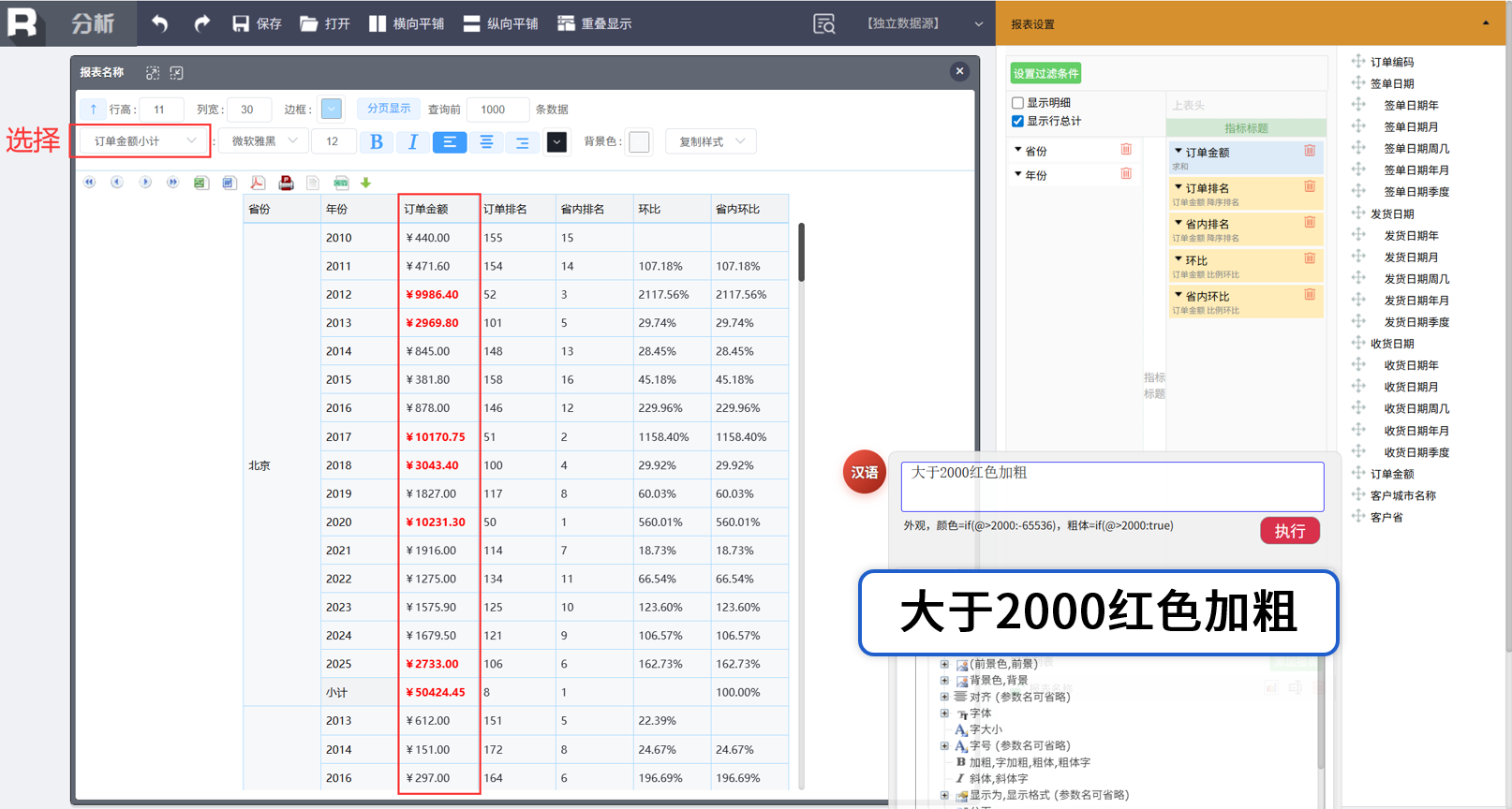Screen dimensions: 1512x809
Task: Open the 微软雅黑 font dropdown
Action: tap(264, 141)
